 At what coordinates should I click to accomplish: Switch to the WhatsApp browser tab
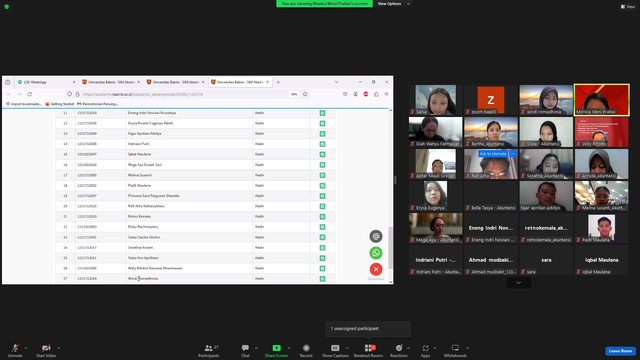click(45, 82)
